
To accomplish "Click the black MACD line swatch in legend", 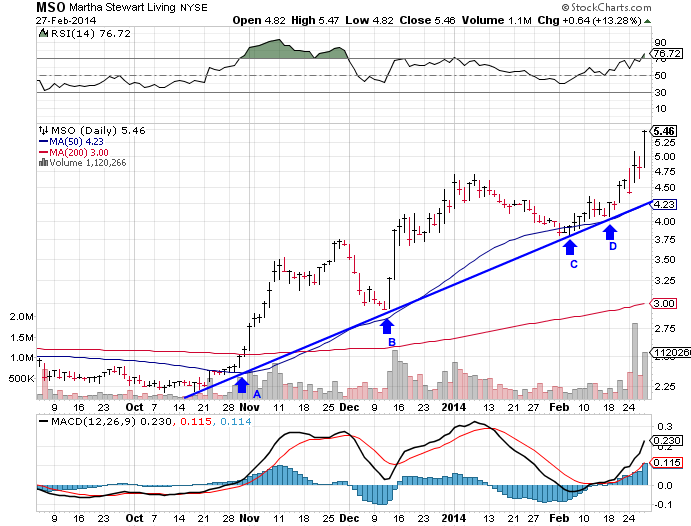I will [x=44, y=422].
